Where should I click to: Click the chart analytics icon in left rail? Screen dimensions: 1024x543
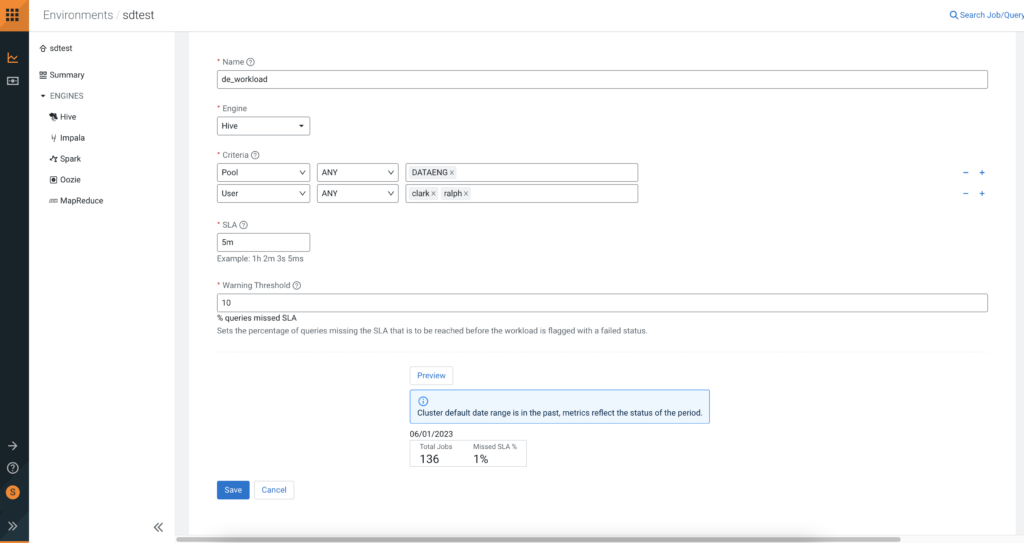pos(13,58)
